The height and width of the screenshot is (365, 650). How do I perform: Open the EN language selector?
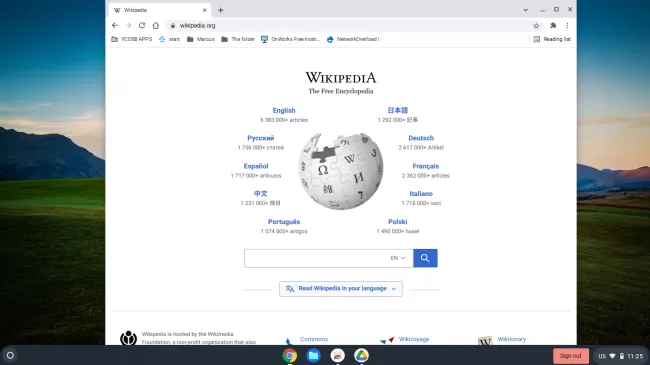point(398,258)
